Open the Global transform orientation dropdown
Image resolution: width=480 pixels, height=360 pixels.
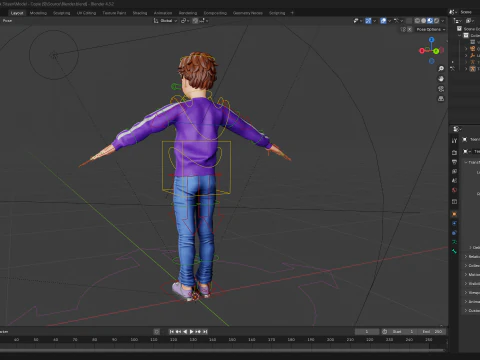click(x=165, y=21)
